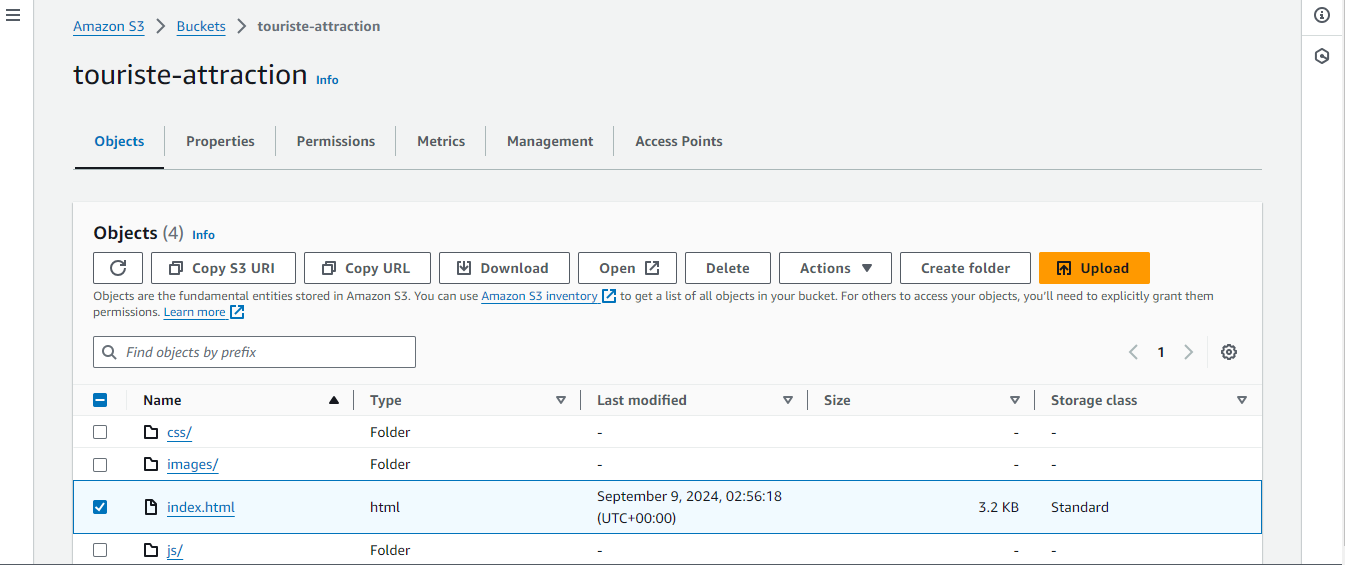Click external link icon beside Amazon S3 inventory
The height and width of the screenshot is (565, 1345).
pyautogui.click(x=609, y=296)
